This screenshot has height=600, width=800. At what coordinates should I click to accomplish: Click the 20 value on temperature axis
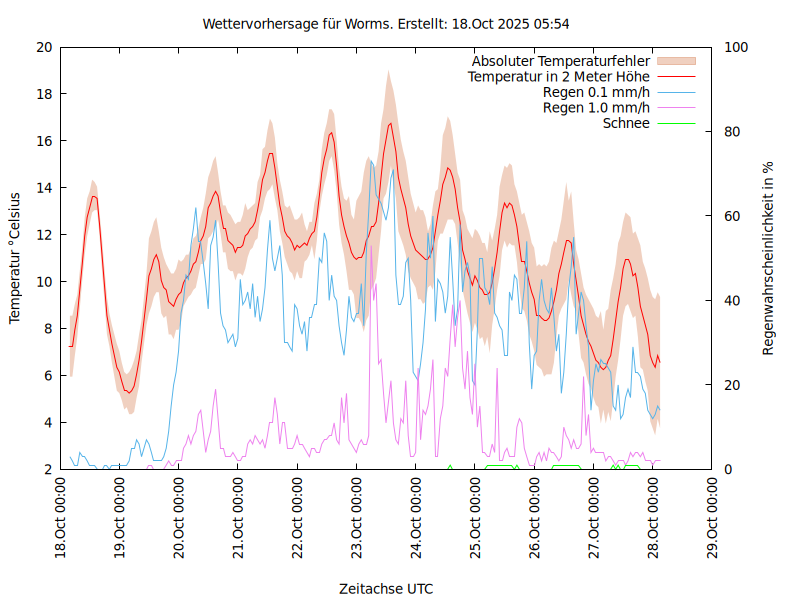click(x=43, y=47)
